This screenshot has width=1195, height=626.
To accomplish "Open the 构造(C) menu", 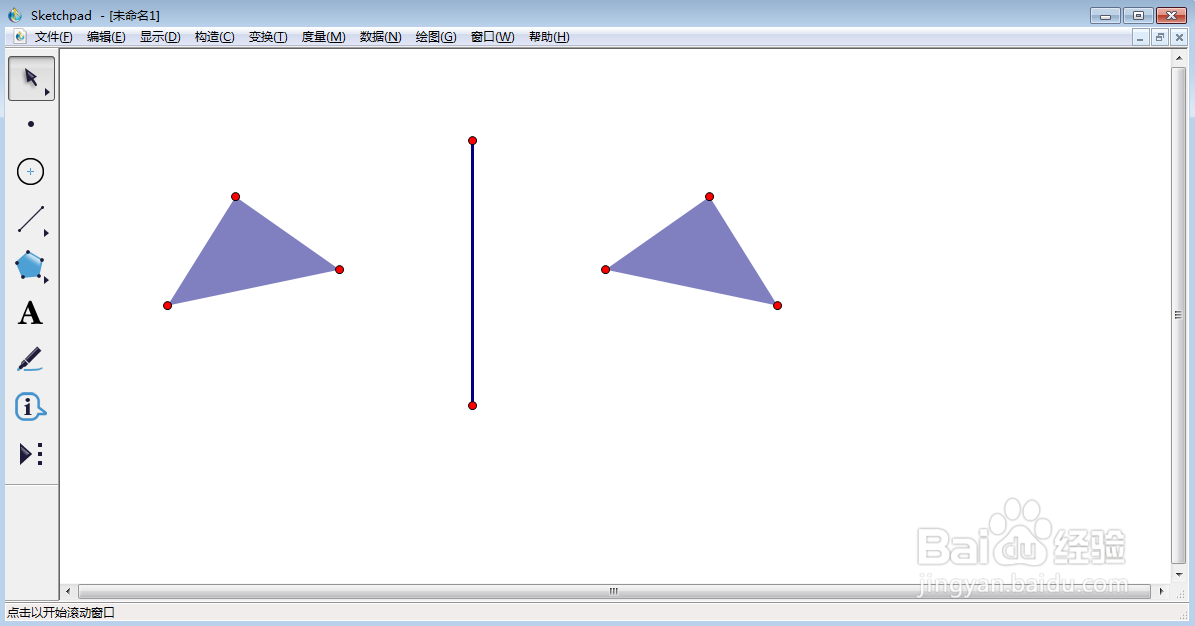I will (214, 37).
